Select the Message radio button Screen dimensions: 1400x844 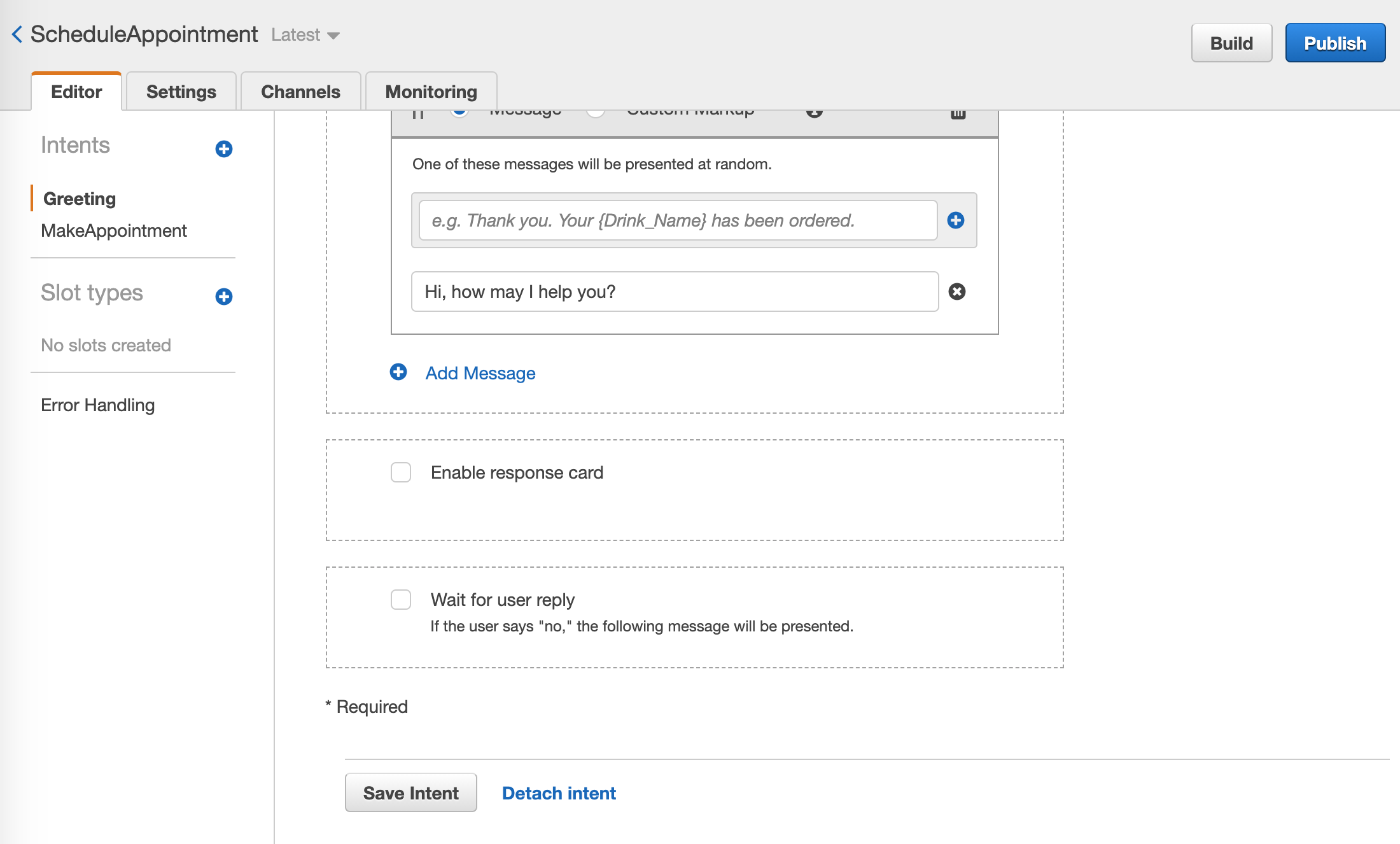coord(459,109)
